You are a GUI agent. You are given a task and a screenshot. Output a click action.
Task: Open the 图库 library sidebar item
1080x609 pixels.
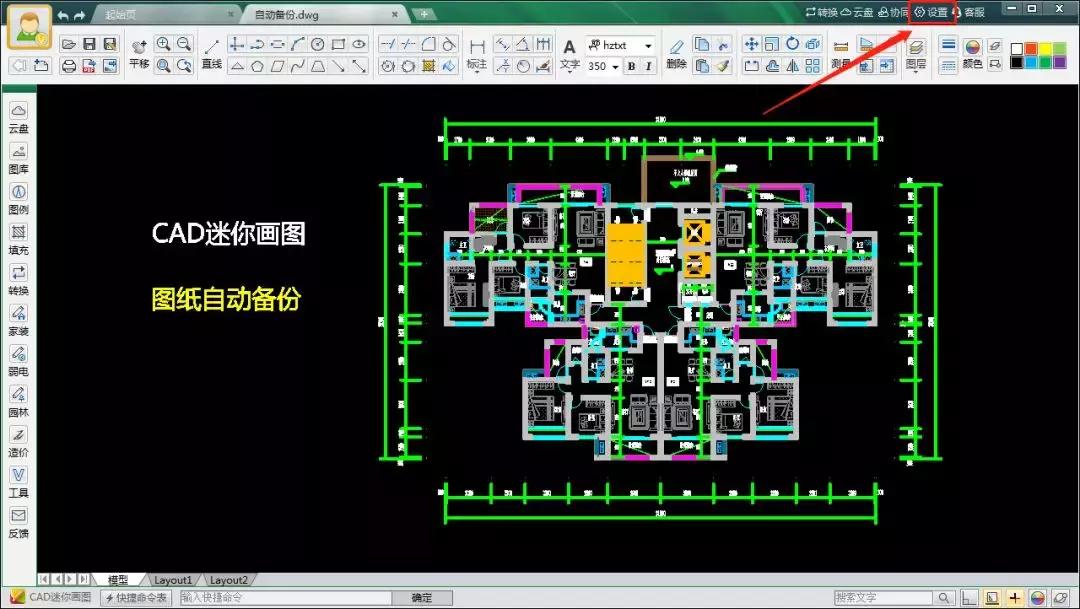click(19, 159)
